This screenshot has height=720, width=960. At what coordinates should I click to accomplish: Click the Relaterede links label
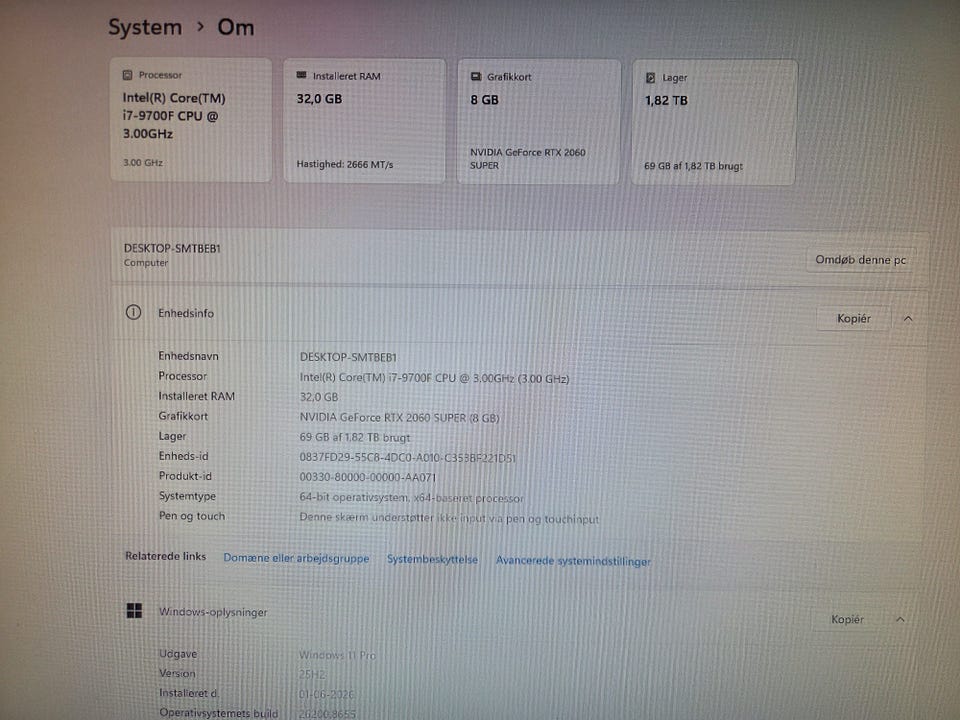[165, 556]
